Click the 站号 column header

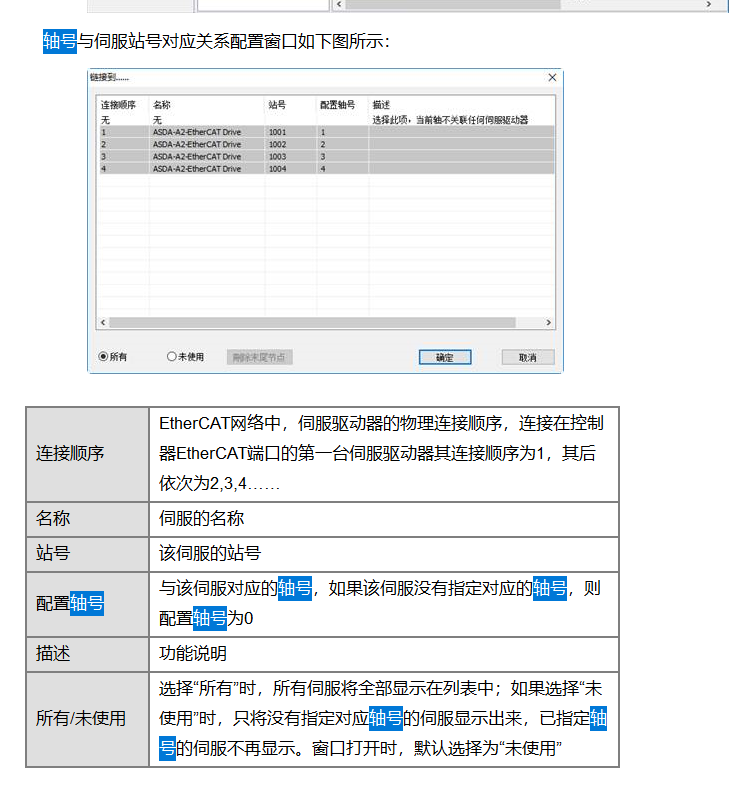pyautogui.click(x=277, y=104)
